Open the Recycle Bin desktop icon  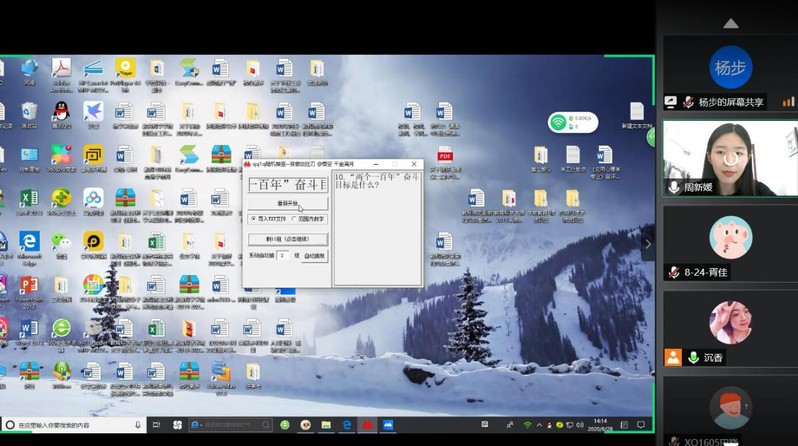pos(29,112)
